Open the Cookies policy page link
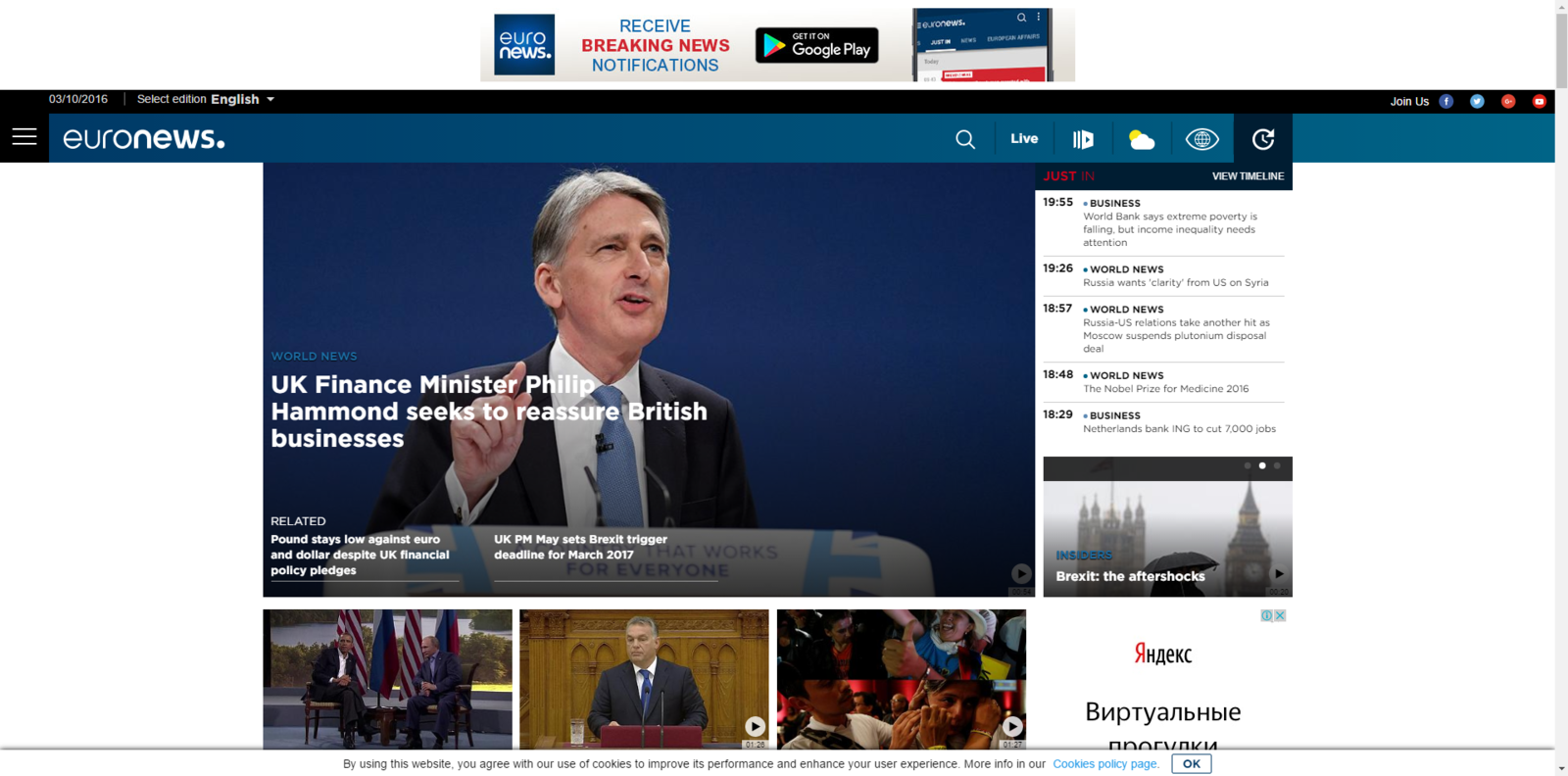 point(1105,763)
